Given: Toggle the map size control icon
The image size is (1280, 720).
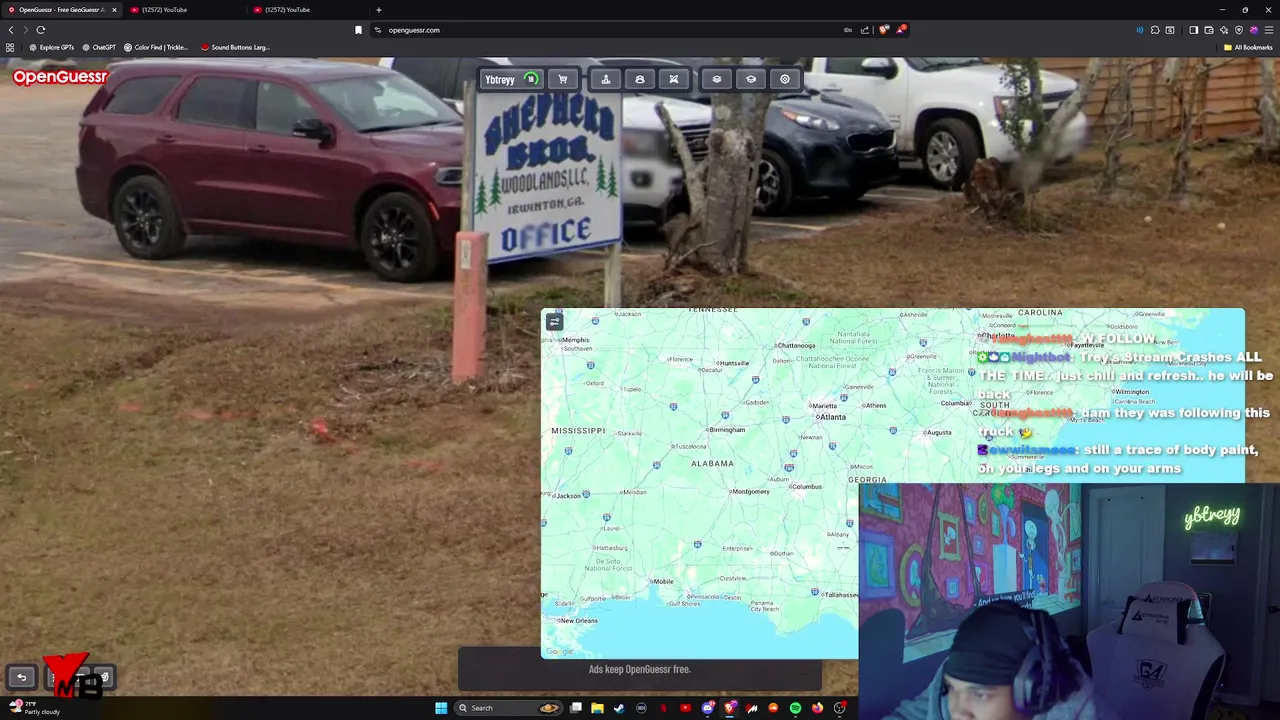Looking at the screenshot, I should 554,322.
